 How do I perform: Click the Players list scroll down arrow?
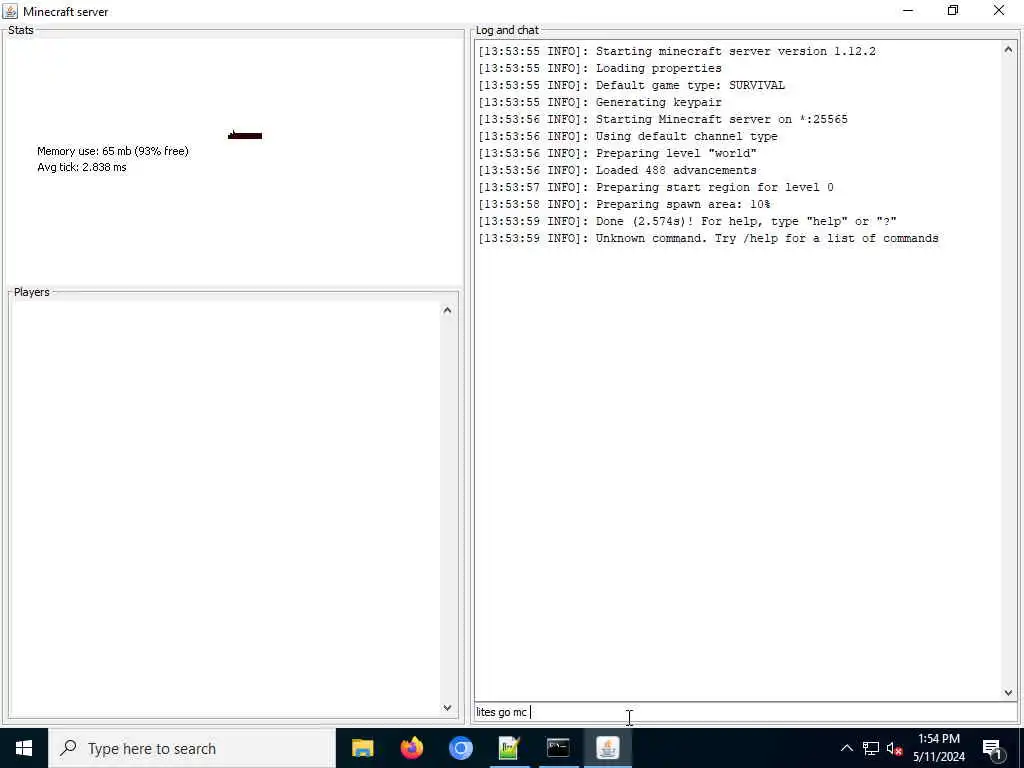[447, 707]
